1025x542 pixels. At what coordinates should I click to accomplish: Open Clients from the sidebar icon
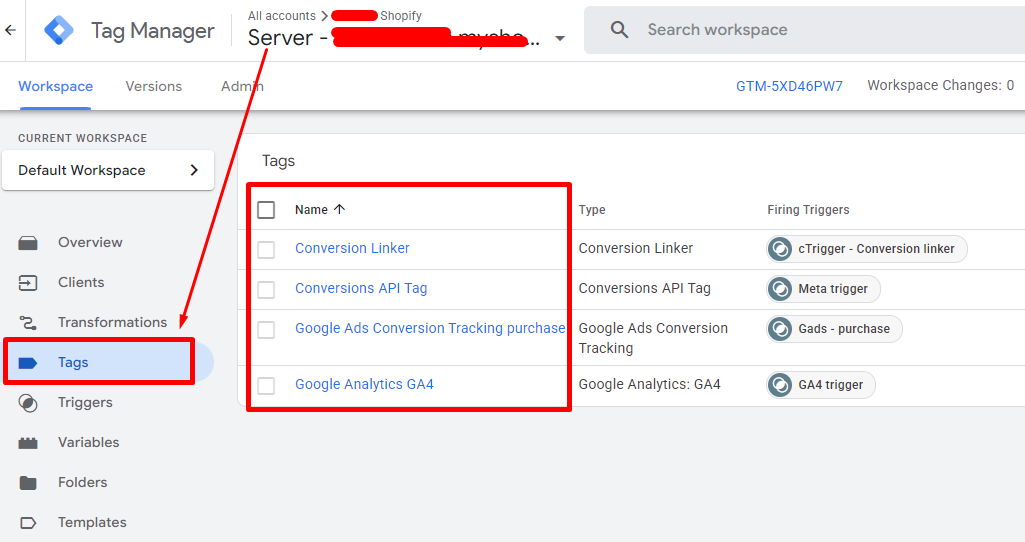[x=28, y=282]
